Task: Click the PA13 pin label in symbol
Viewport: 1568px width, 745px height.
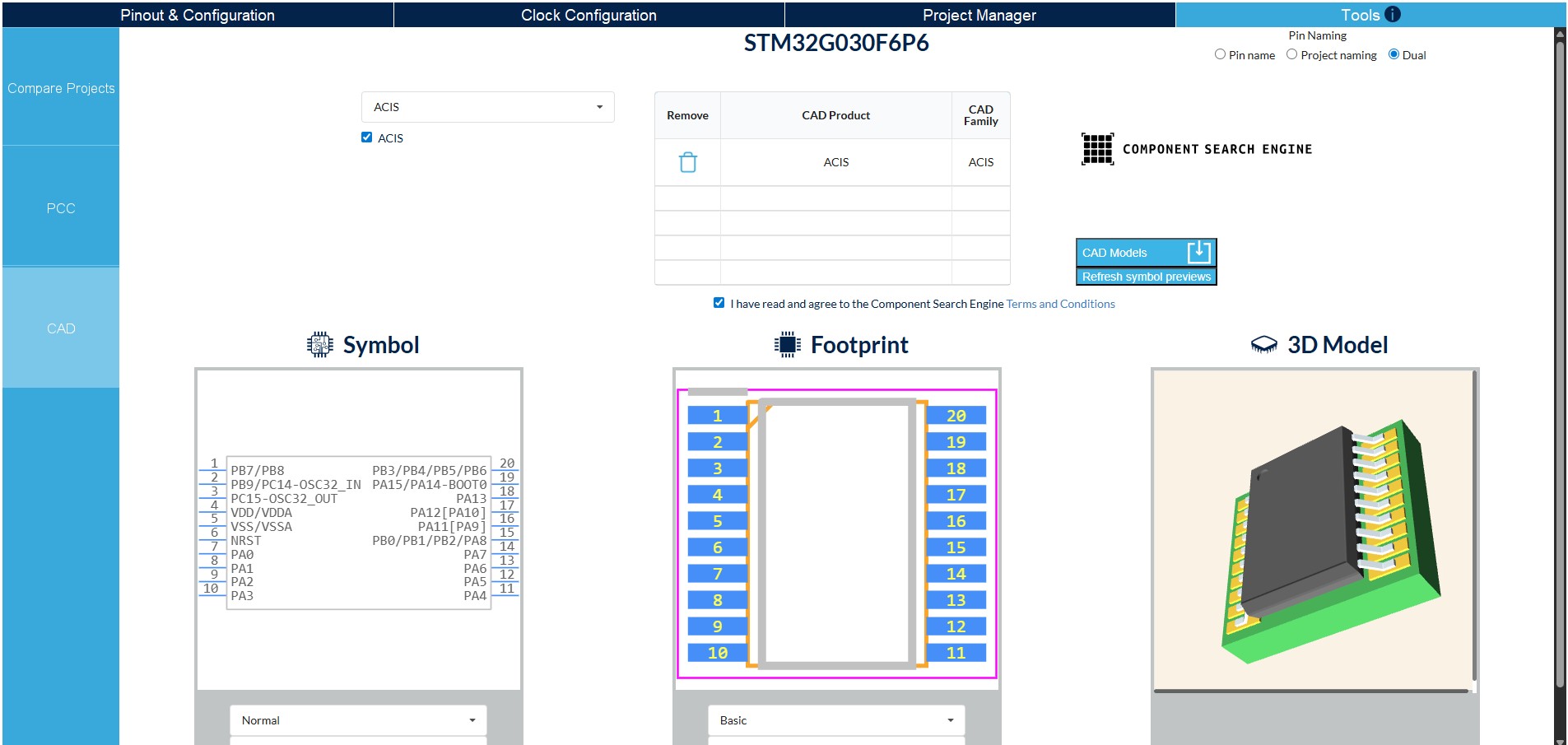Action: [x=472, y=499]
